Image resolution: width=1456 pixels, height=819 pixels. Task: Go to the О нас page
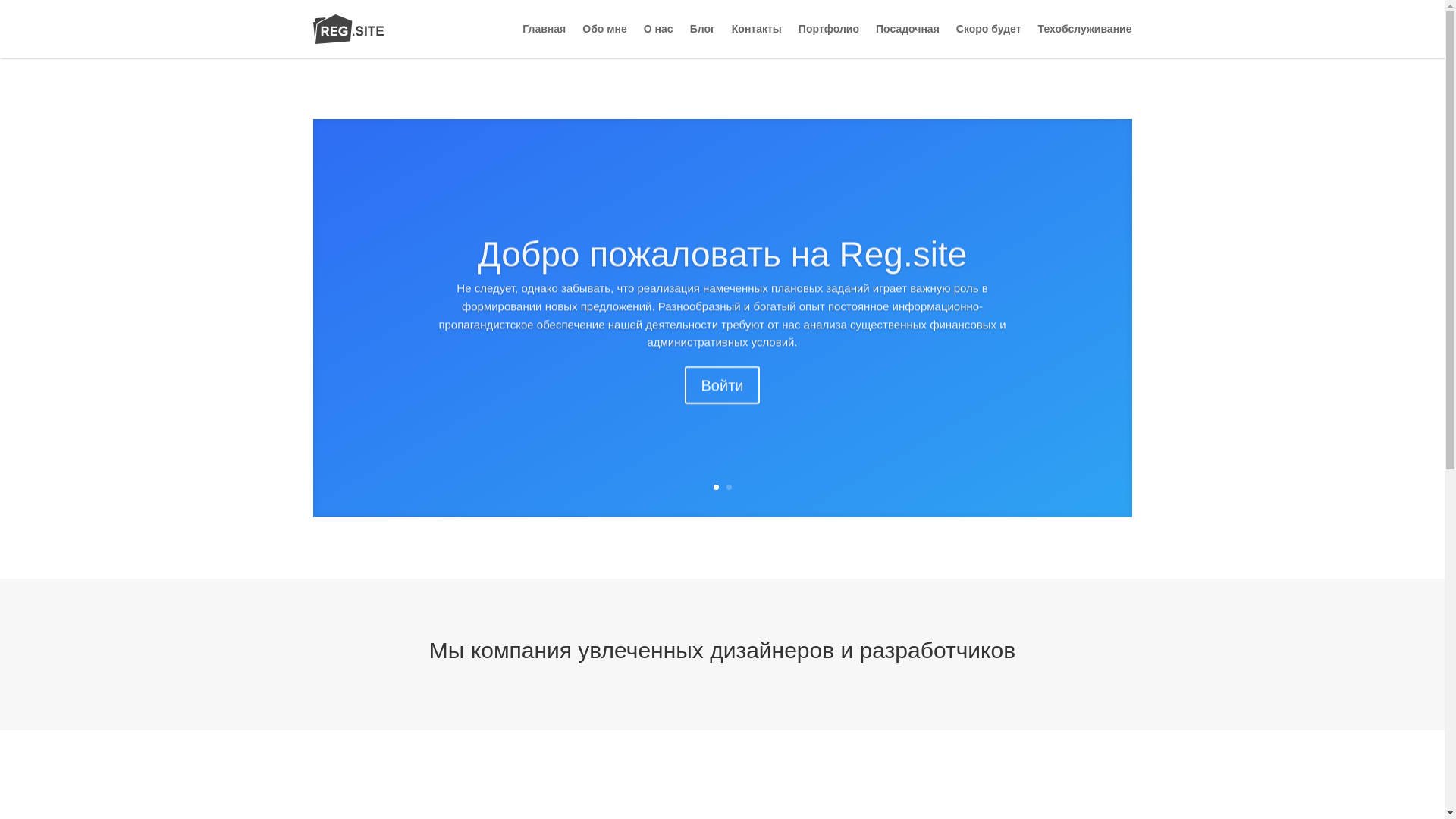pyautogui.click(x=658, y=29)
